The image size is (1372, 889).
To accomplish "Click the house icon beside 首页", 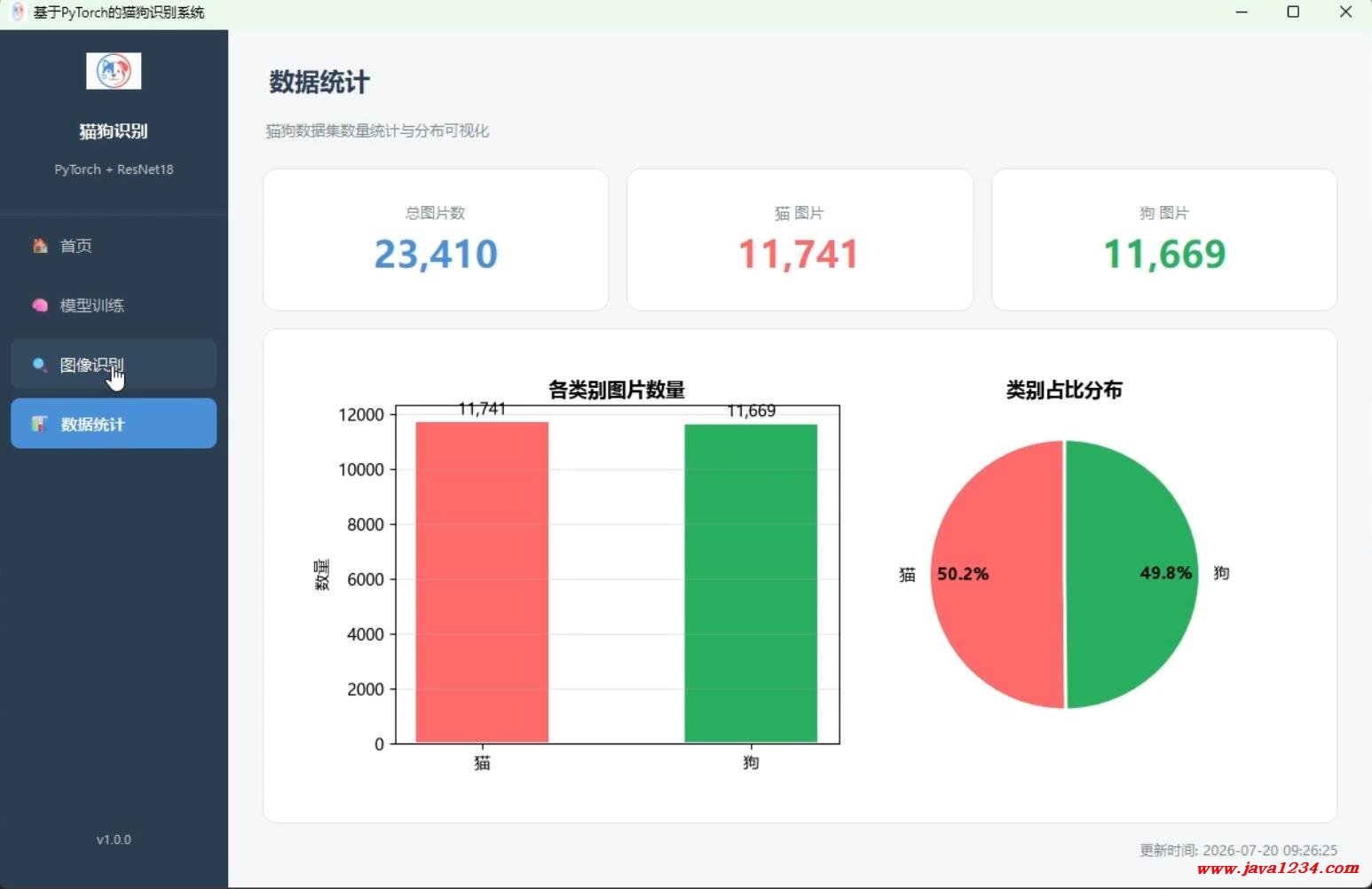I will click(x=40, y=246).
